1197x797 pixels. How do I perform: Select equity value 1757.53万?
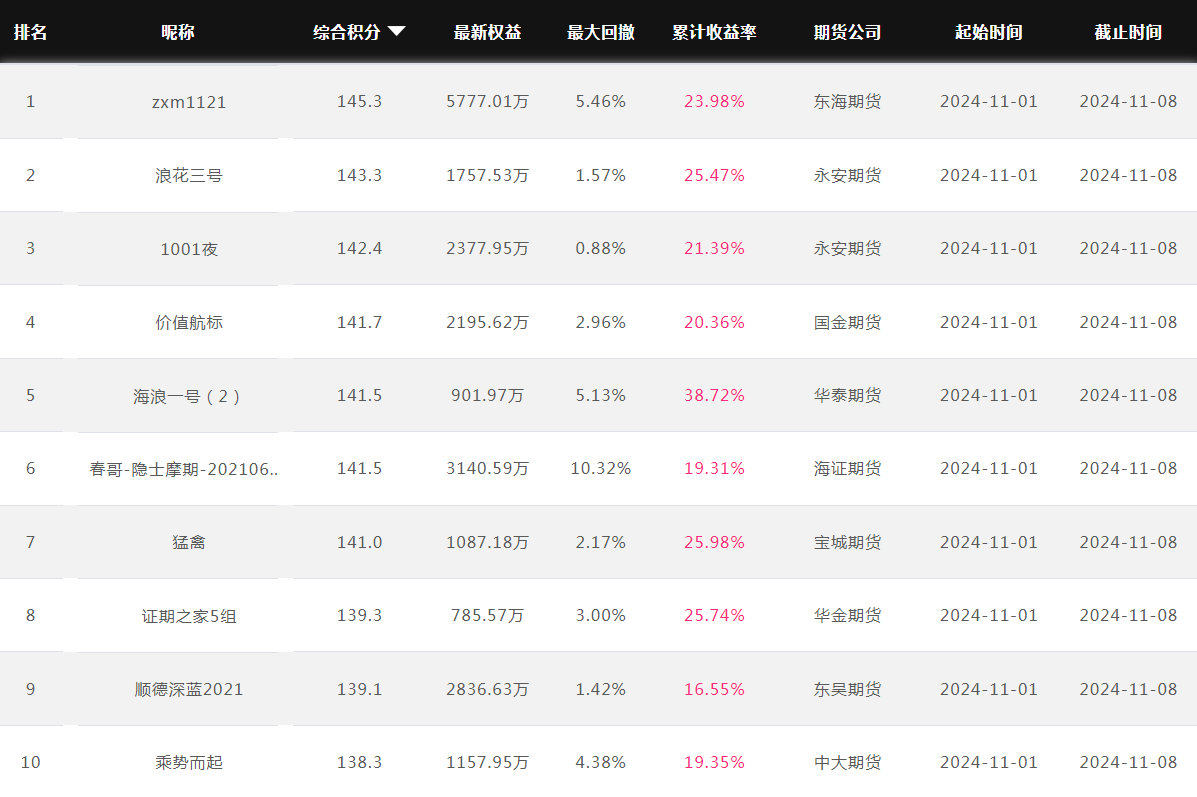tap(487, 176)
